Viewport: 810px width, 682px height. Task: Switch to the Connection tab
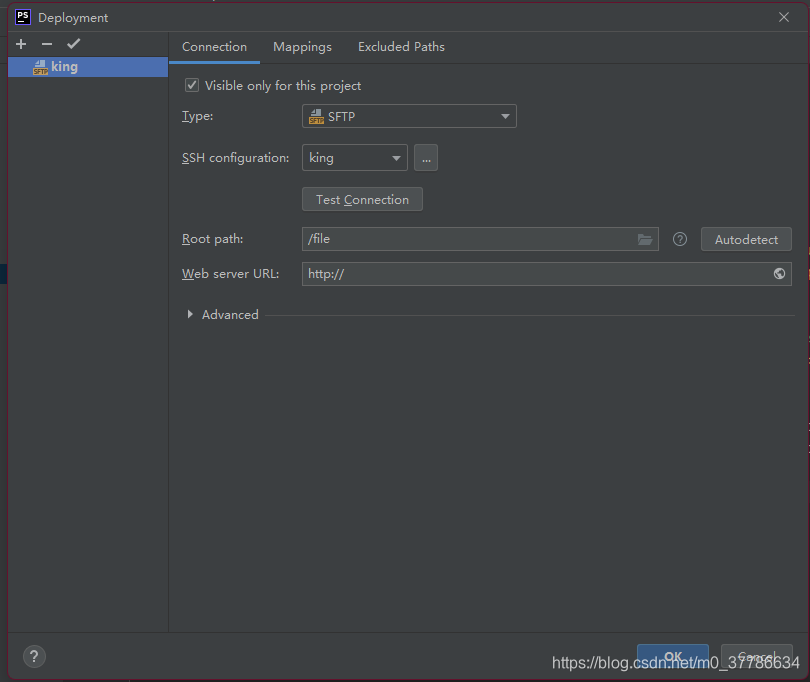point(214,47)
